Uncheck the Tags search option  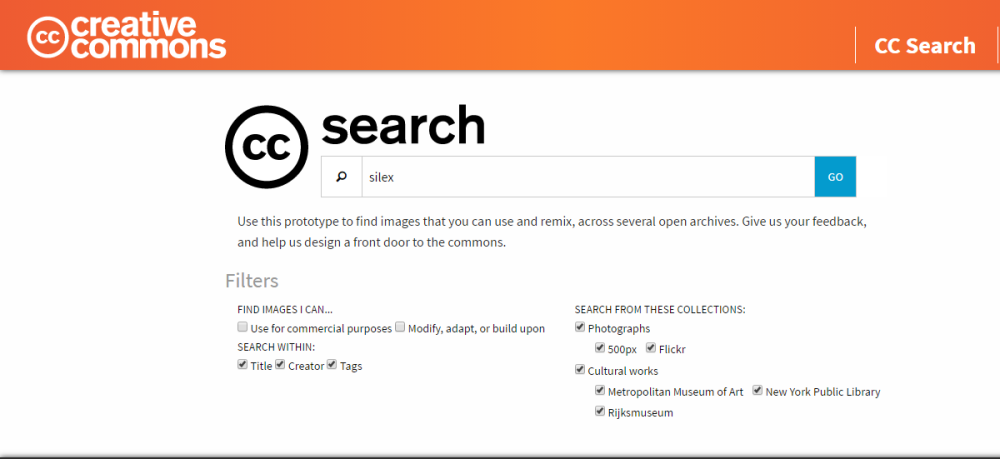(332, 365)
